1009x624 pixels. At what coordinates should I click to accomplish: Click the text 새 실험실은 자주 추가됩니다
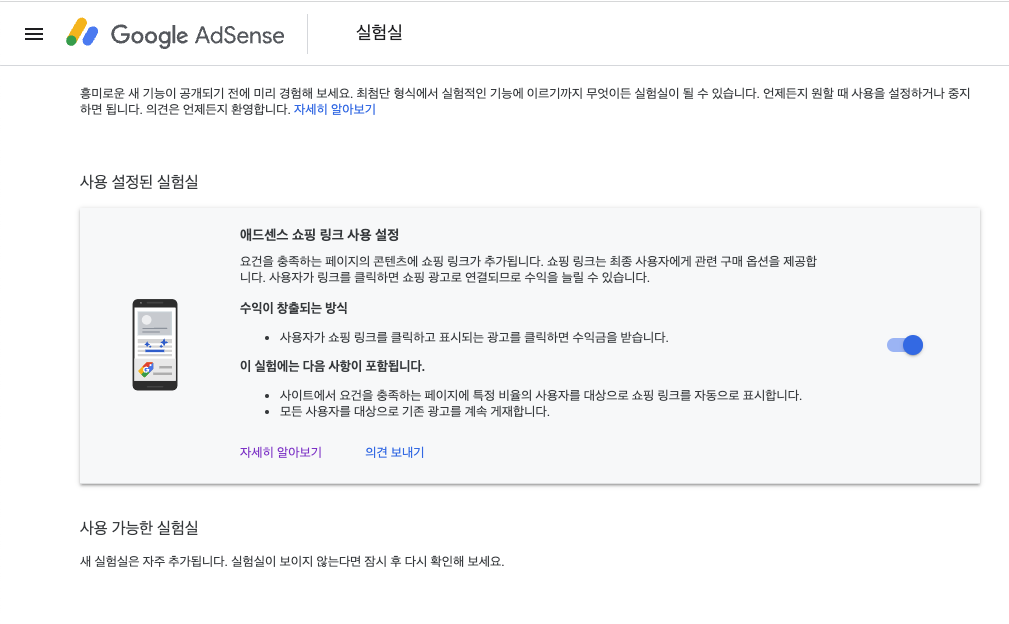(154, 562)
